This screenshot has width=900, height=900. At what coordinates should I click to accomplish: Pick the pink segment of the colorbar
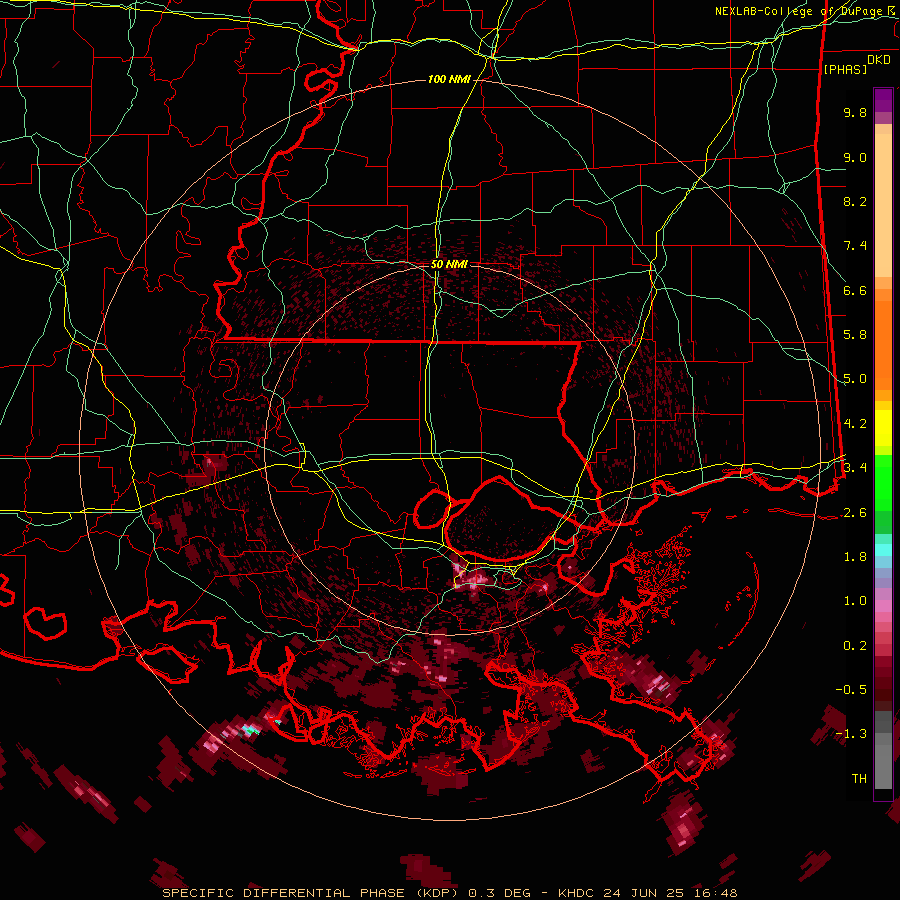pyautogui.click(x=883, y=606)
